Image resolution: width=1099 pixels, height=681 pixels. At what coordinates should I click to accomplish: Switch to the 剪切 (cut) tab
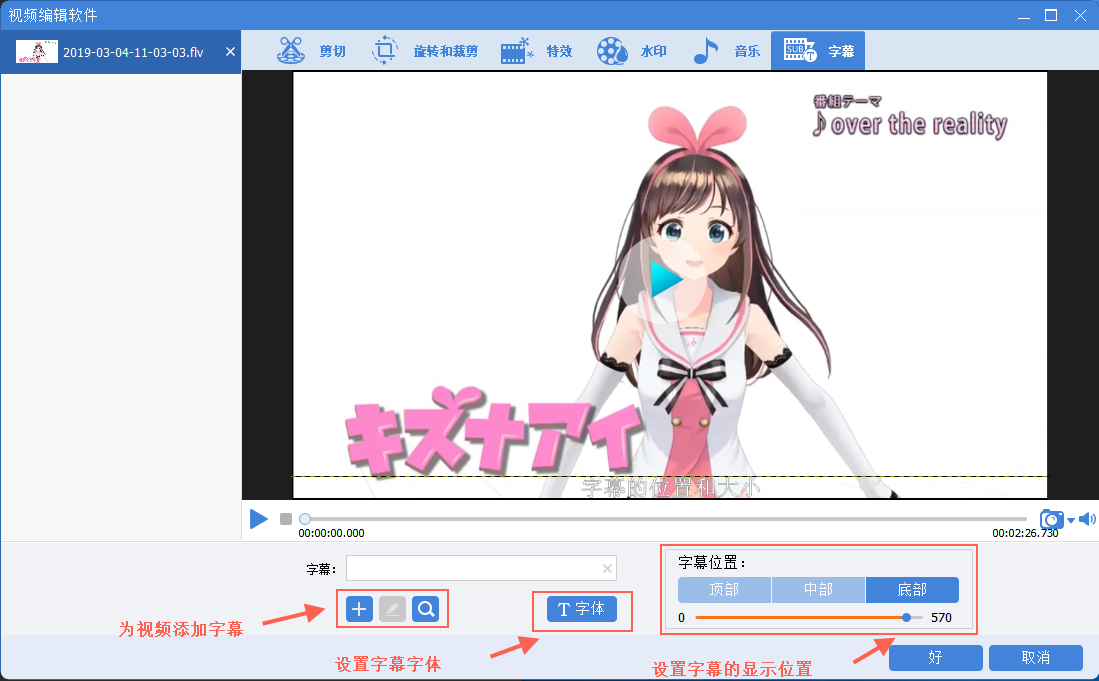312,51
